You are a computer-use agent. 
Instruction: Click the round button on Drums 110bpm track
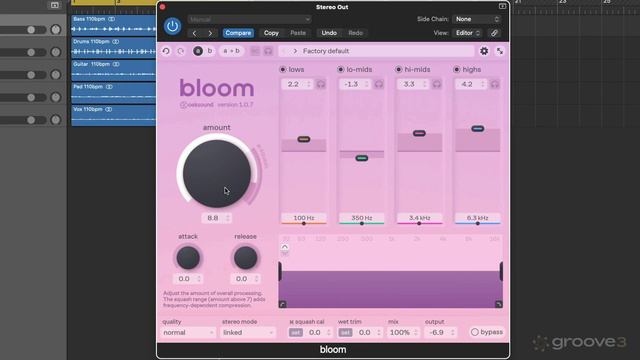[56, 52]
